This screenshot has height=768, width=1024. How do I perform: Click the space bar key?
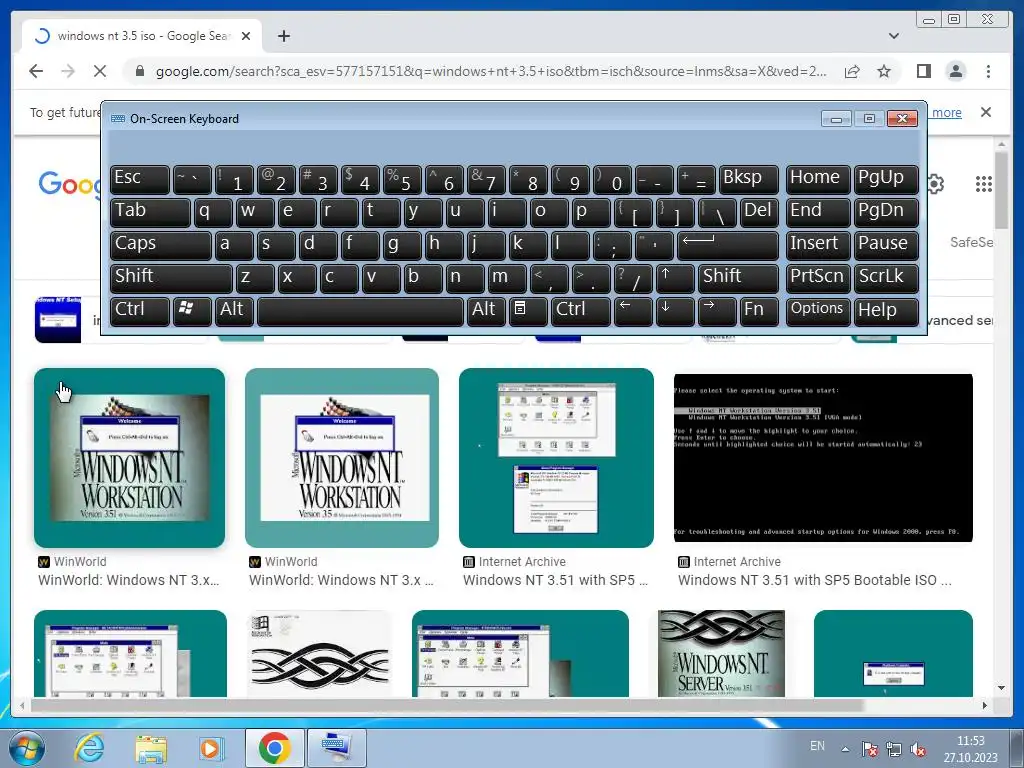coord(360,311)
